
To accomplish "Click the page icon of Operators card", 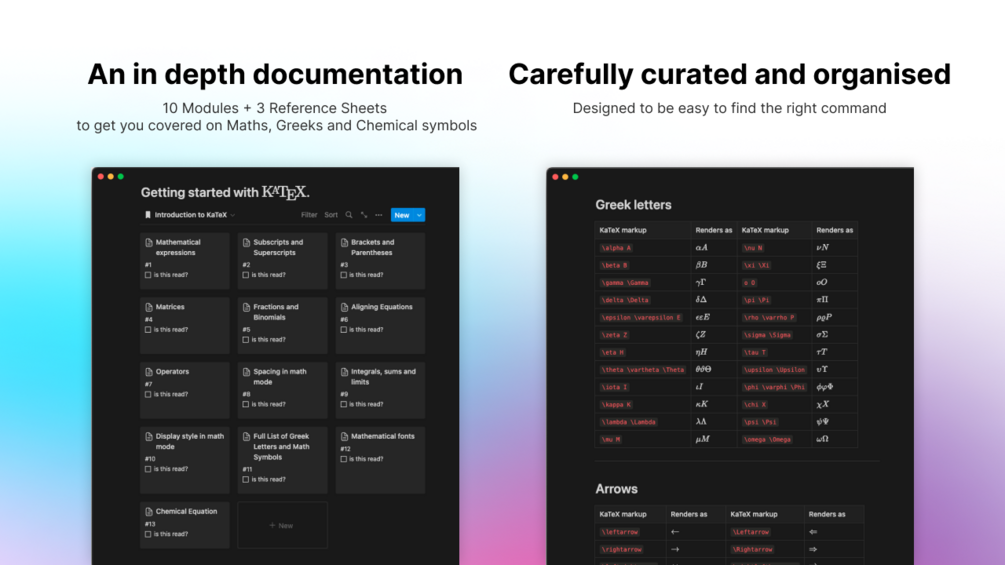I will pyautogui.click(x=149, y=372).
